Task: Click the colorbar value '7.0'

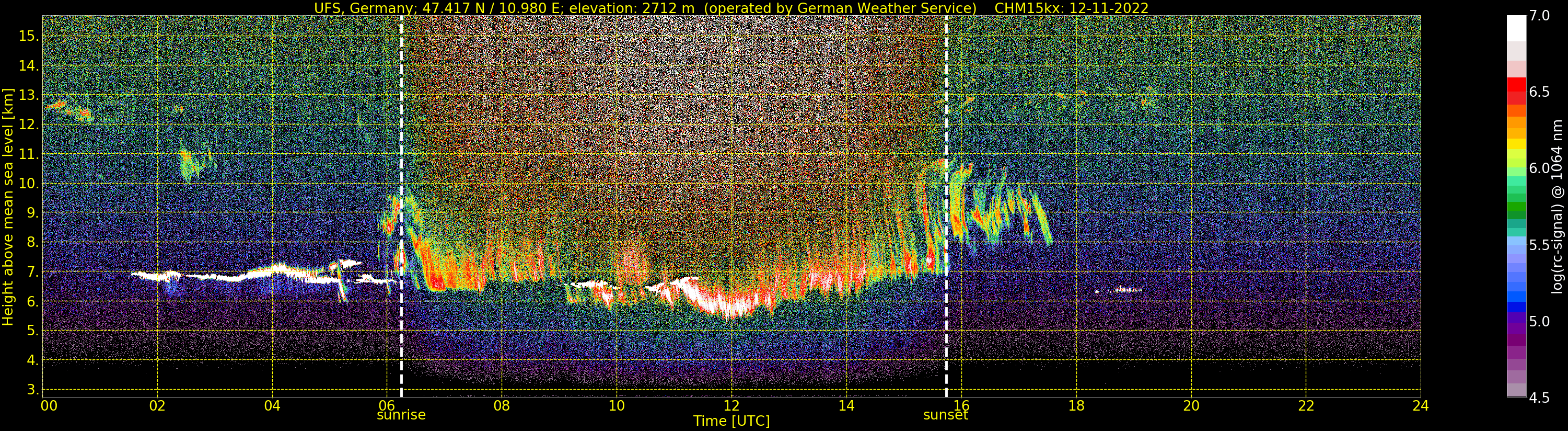Action: [x=1539, y=16]
